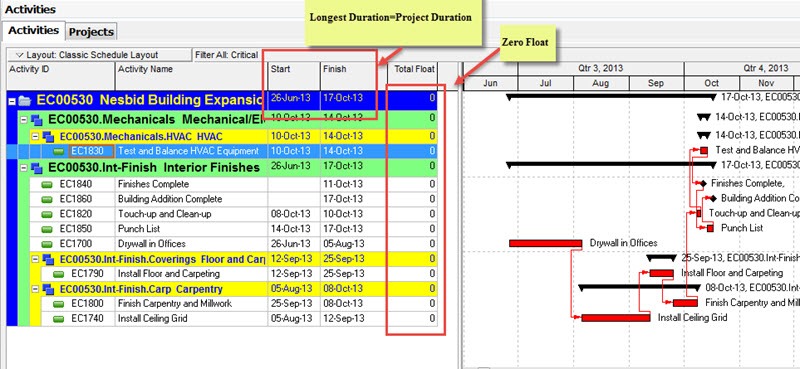The width and height of the screenshot is (800, 369).
Task: Select the Install Ceiling Grid name cell
Action: click(191, 318)
